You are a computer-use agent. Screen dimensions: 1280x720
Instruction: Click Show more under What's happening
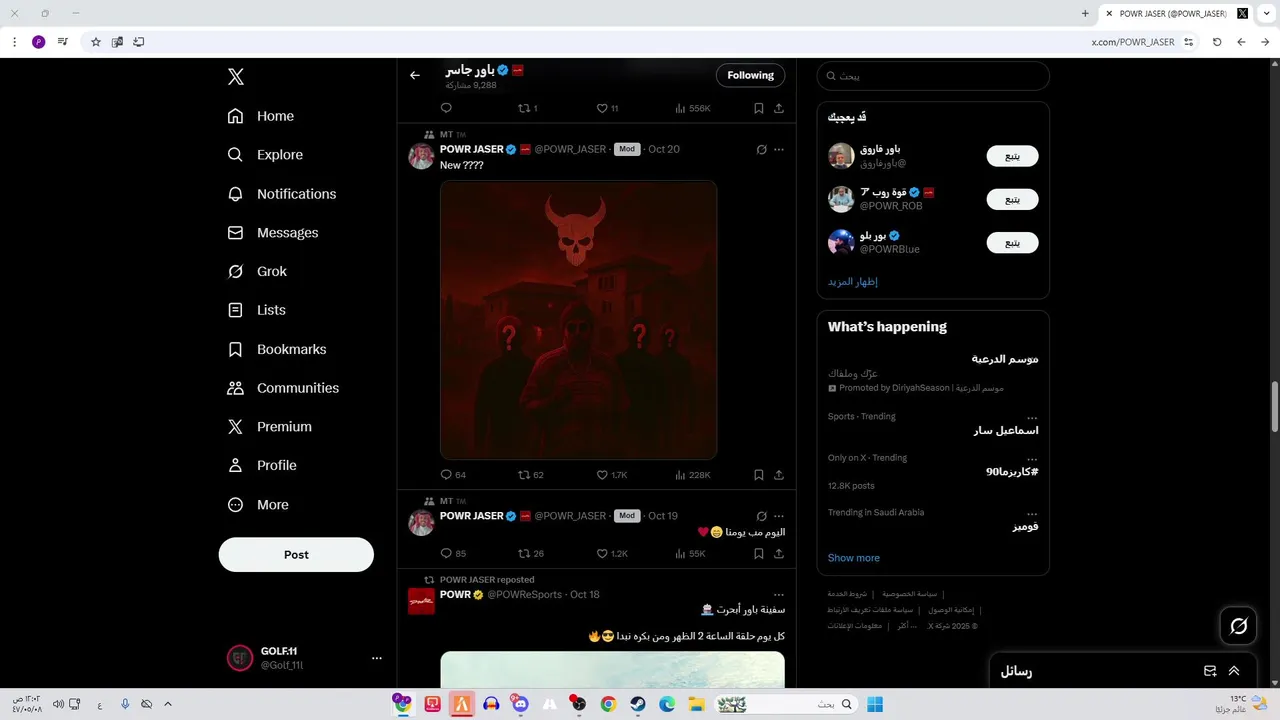point(854,558)
